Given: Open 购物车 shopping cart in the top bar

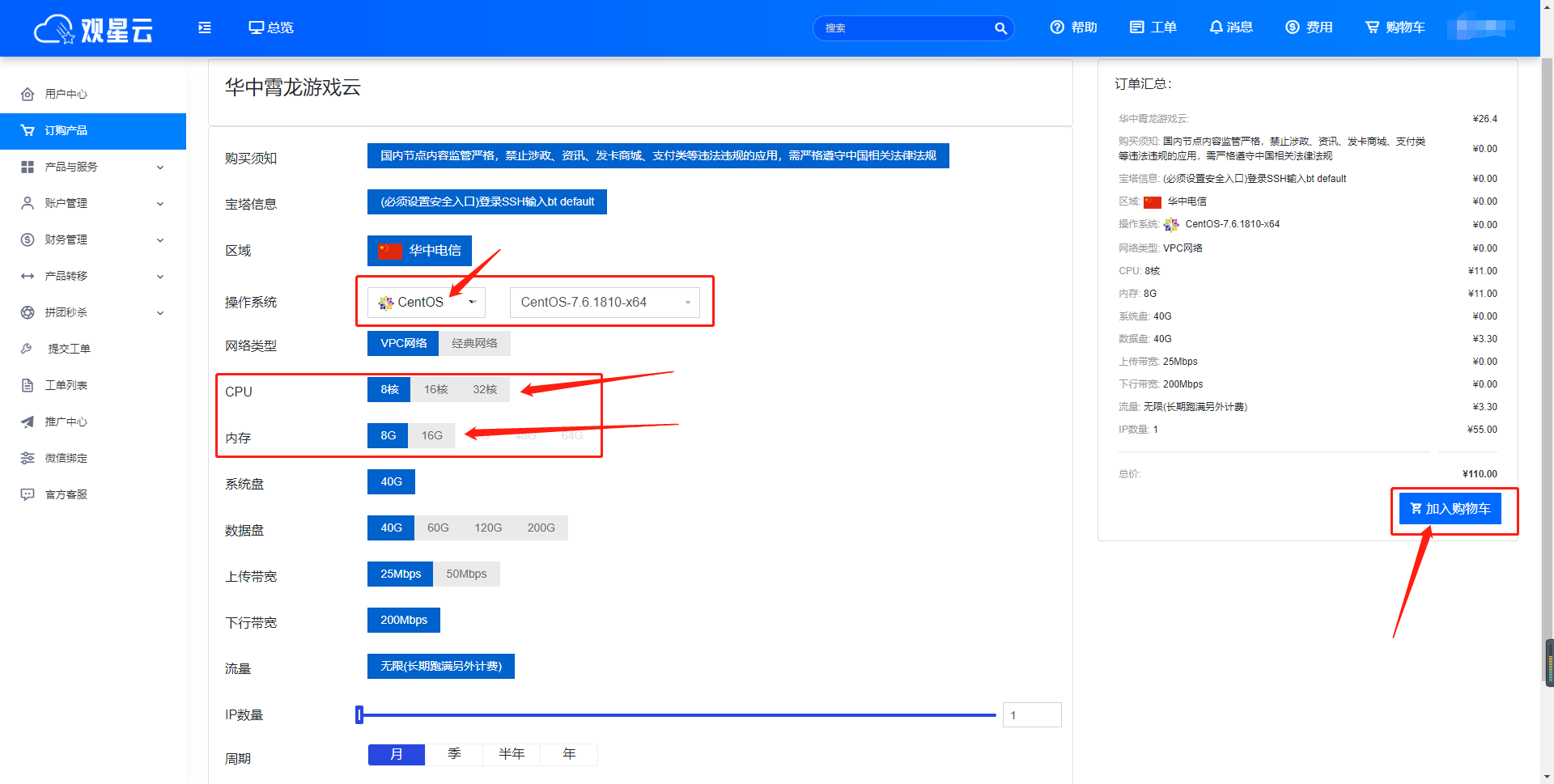Looking at the screenshot, I should point(1395,28).
